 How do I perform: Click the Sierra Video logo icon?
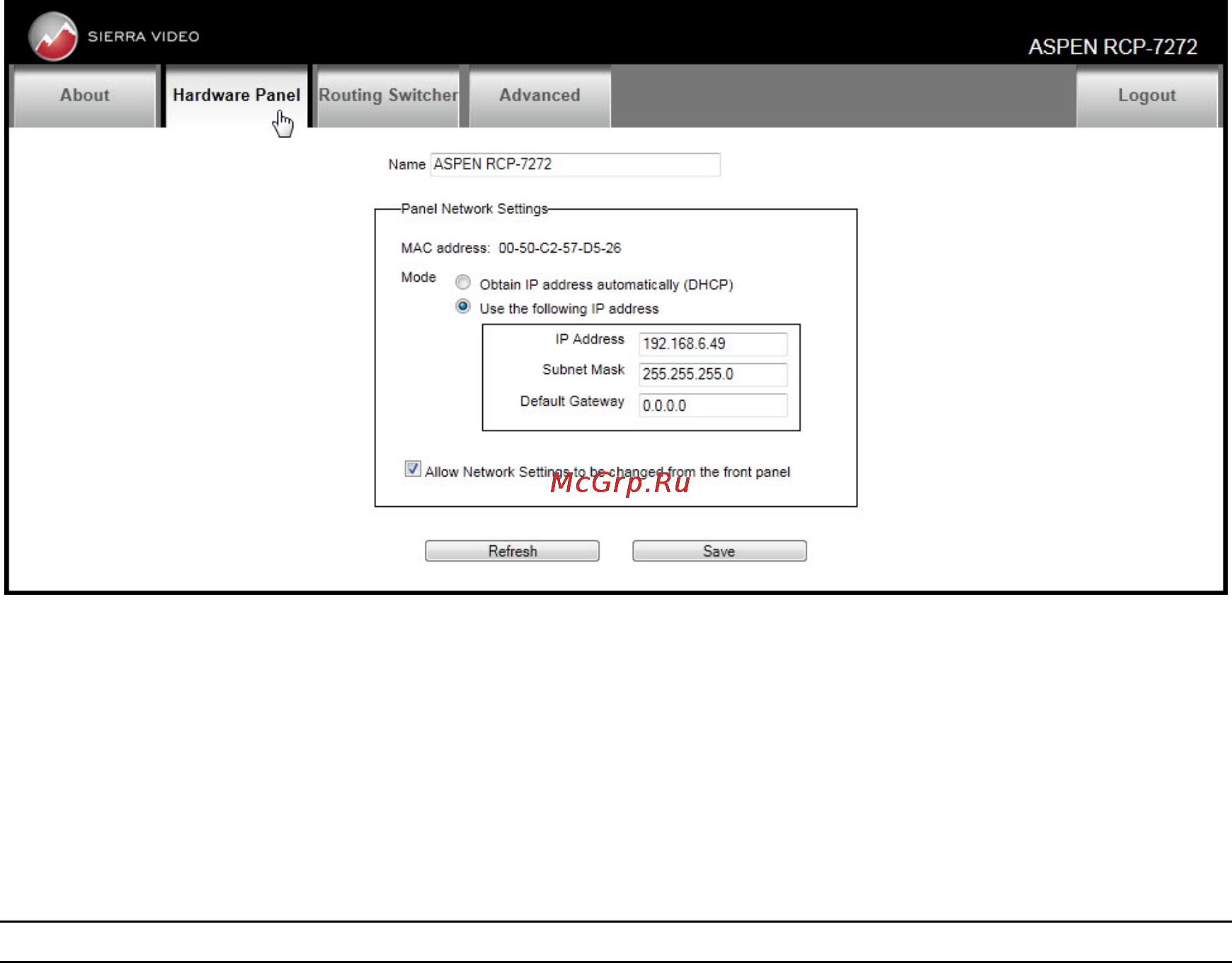[x=53, y=36]
